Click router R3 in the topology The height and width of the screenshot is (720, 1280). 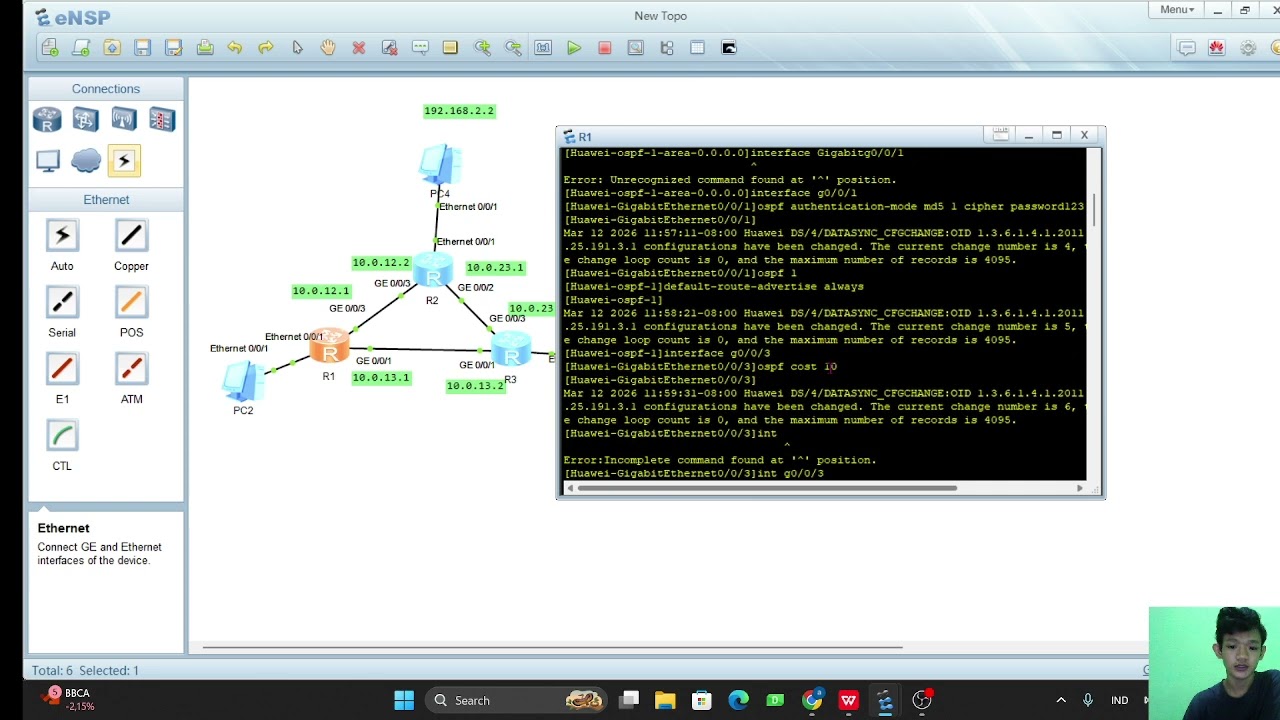tap(511, 350)
